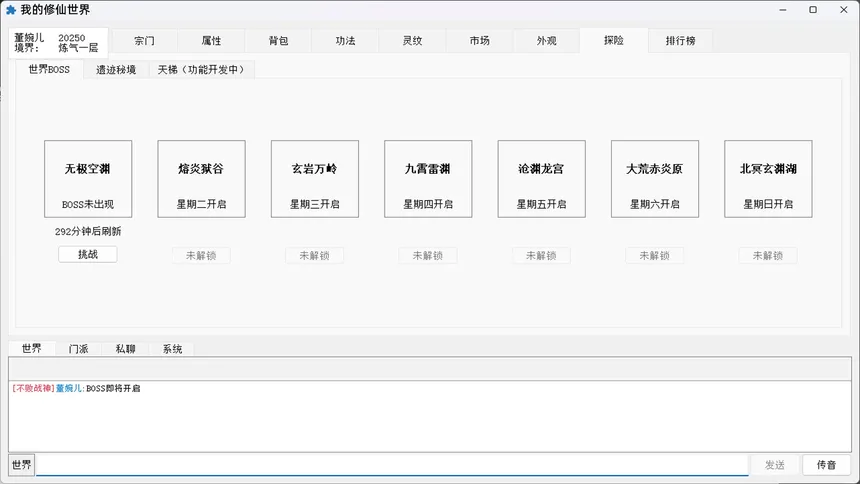860x484 pixels.
Task: Go to the 市场 tab
Action: [479, 41]
